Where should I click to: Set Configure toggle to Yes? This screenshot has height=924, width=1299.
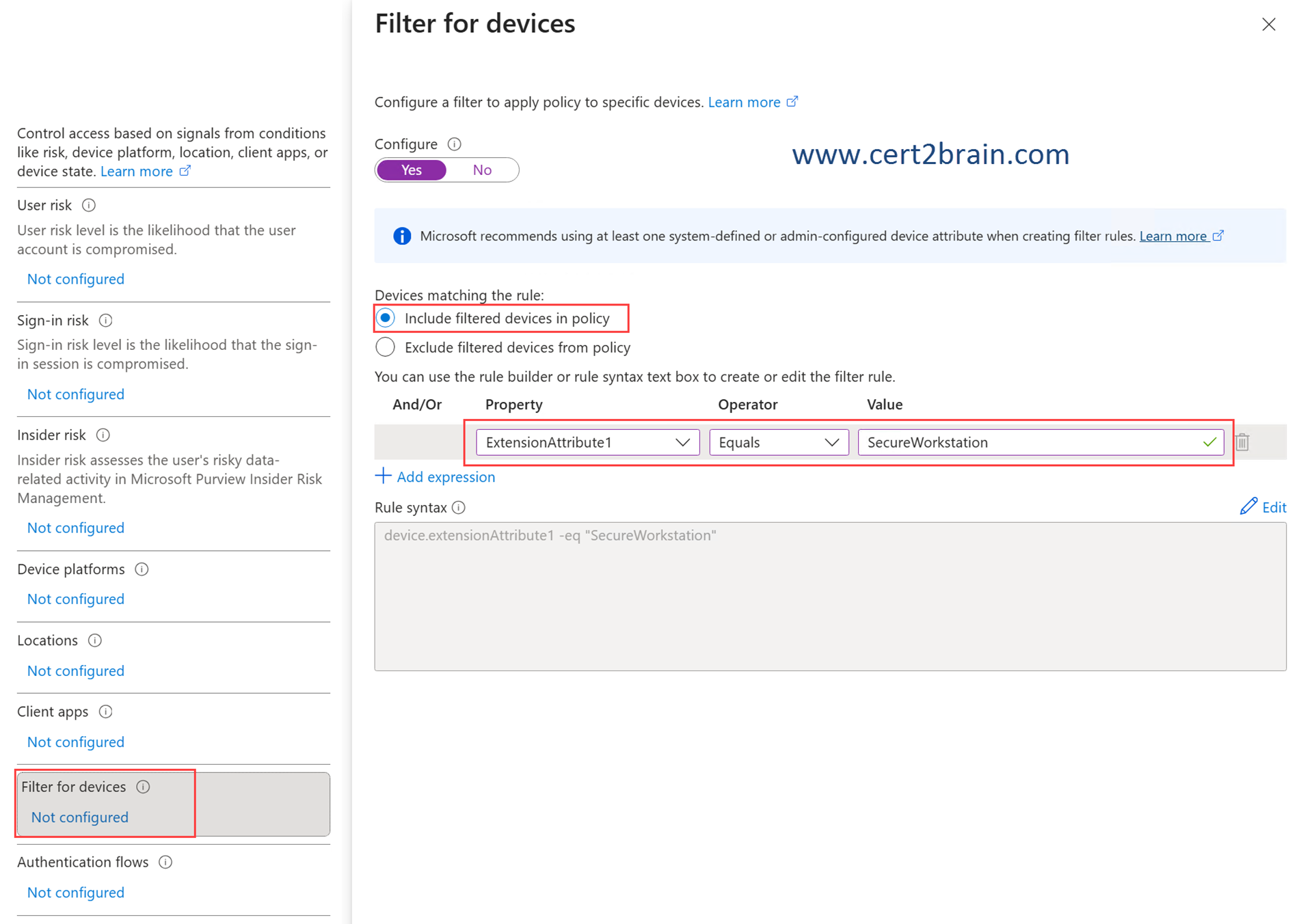coord(412,170)
